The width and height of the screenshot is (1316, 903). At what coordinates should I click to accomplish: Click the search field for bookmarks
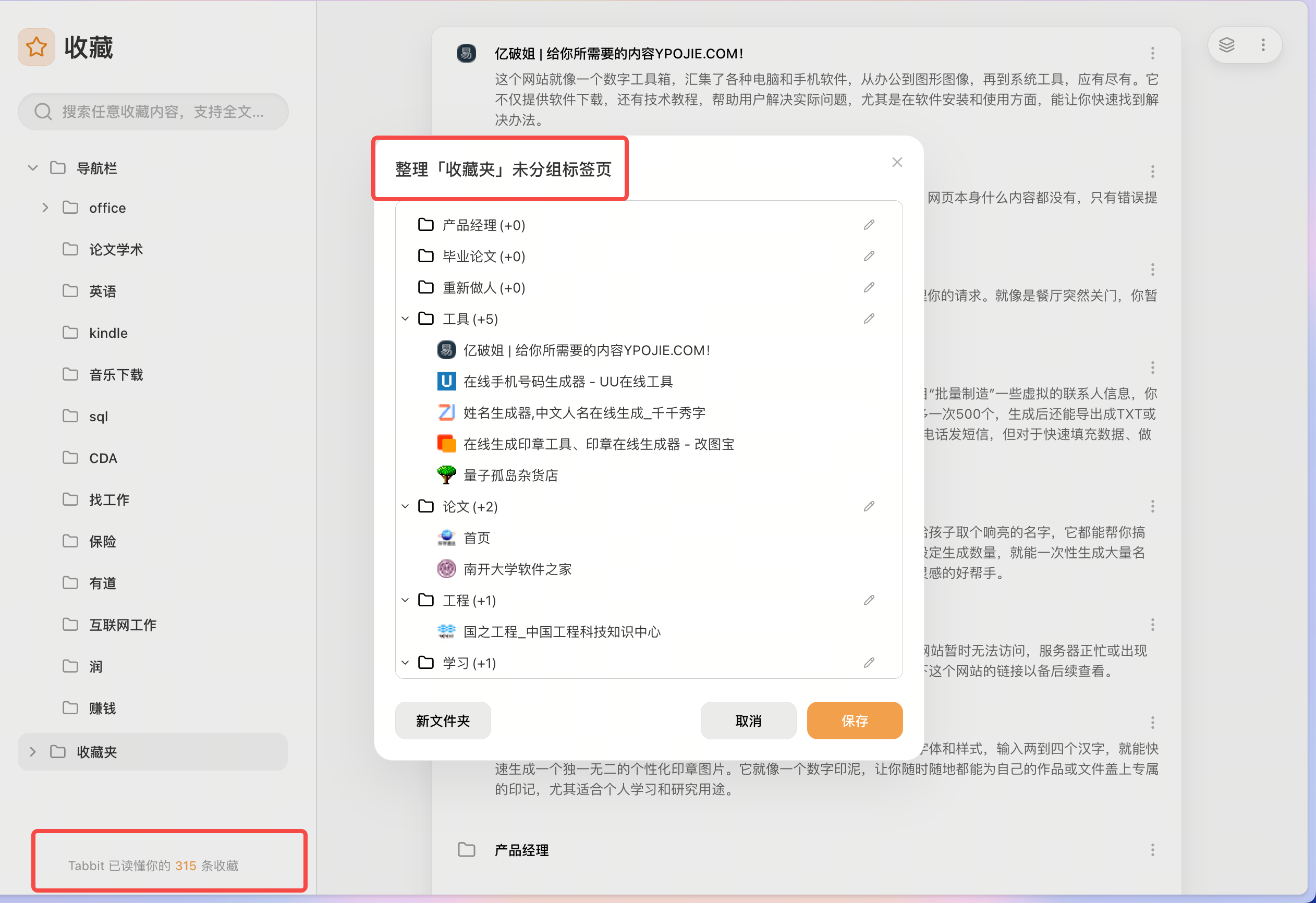click(153, 112)
